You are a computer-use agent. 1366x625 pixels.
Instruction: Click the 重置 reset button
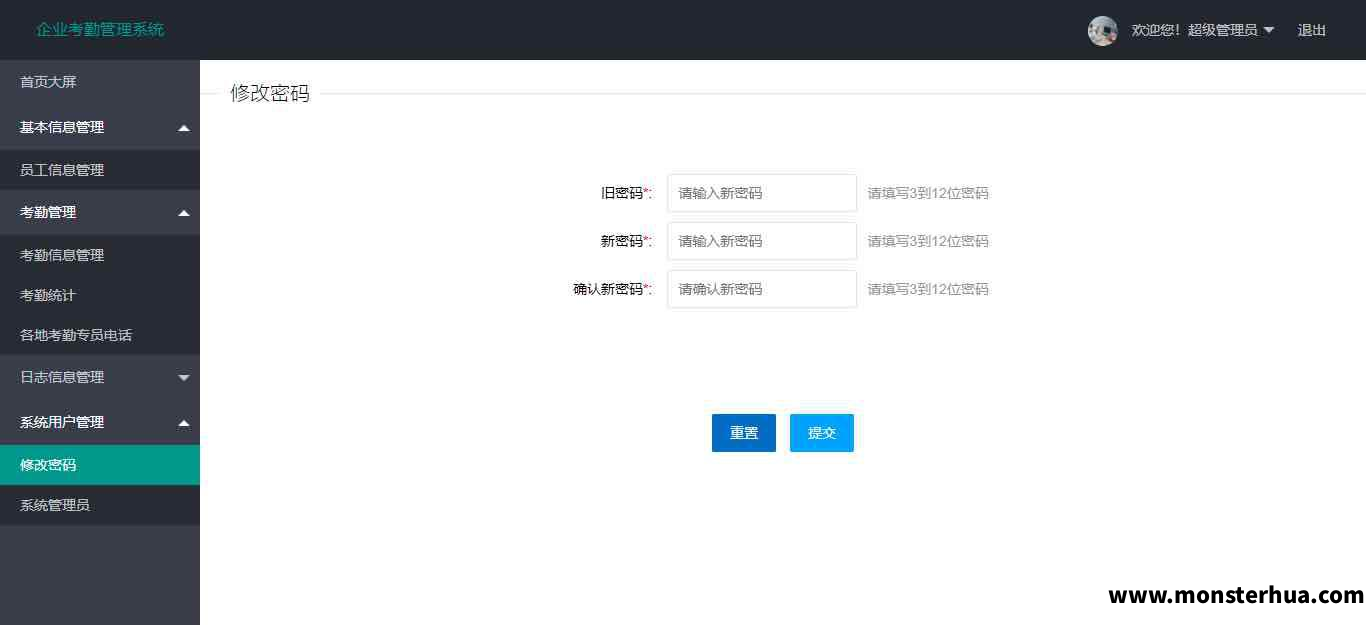pos(744,433)
